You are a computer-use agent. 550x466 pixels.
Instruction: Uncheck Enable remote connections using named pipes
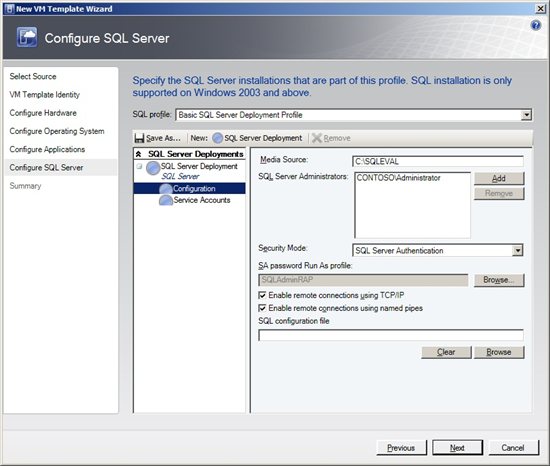(x=262, y=308)
